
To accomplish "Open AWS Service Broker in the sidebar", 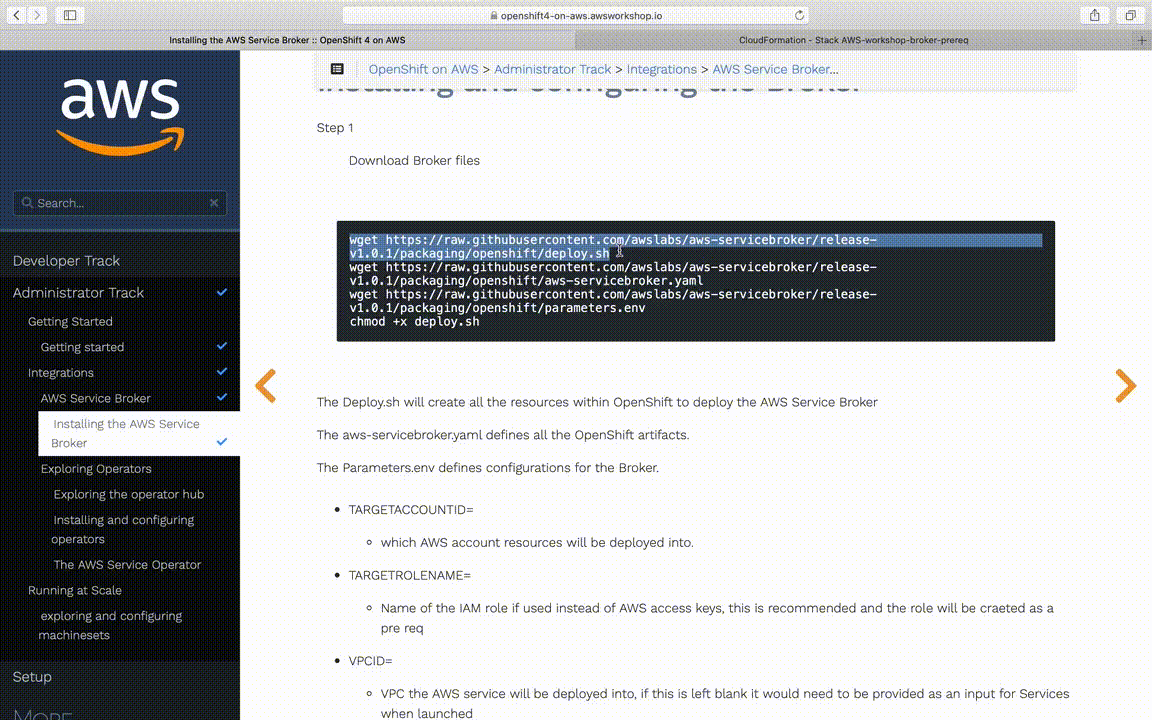I will [x=96, y=398].
